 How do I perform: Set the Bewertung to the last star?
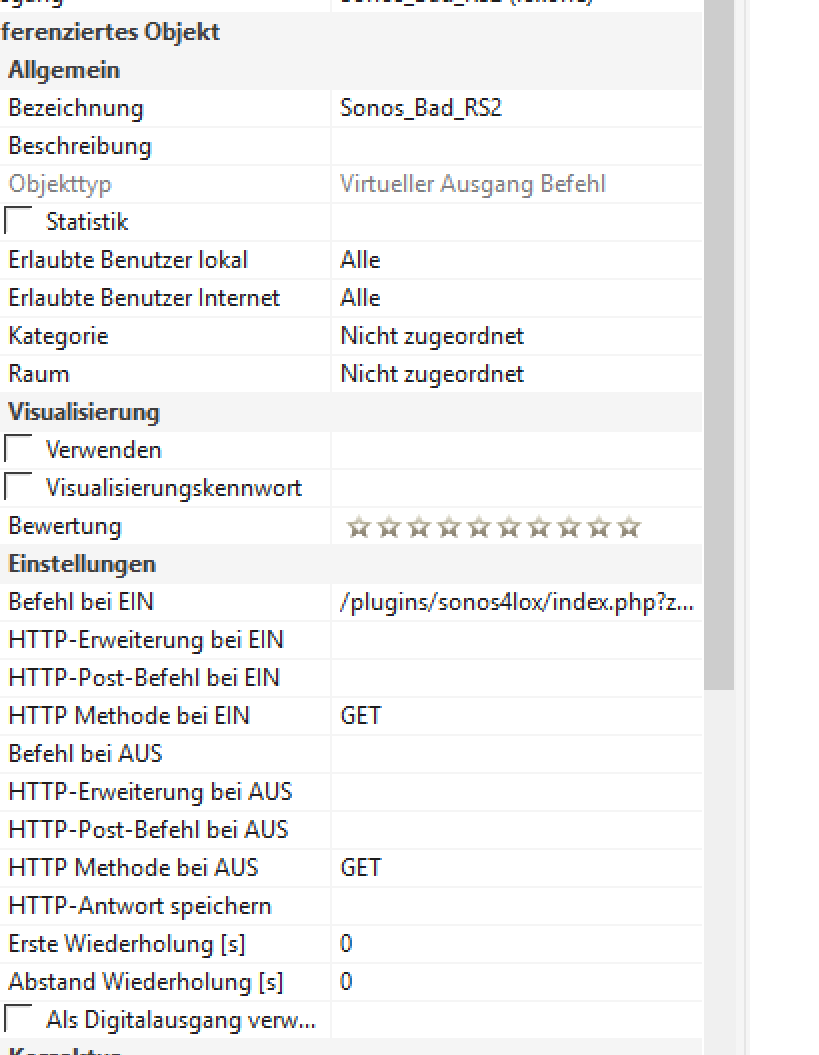click(629, 527)
